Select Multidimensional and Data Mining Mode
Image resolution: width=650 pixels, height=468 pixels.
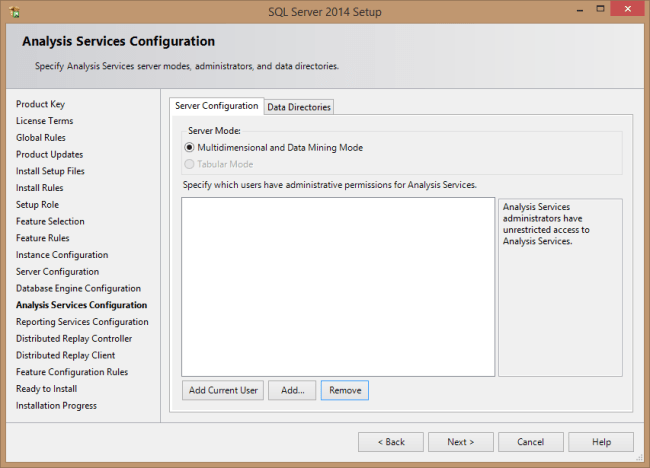click(190, 147)
